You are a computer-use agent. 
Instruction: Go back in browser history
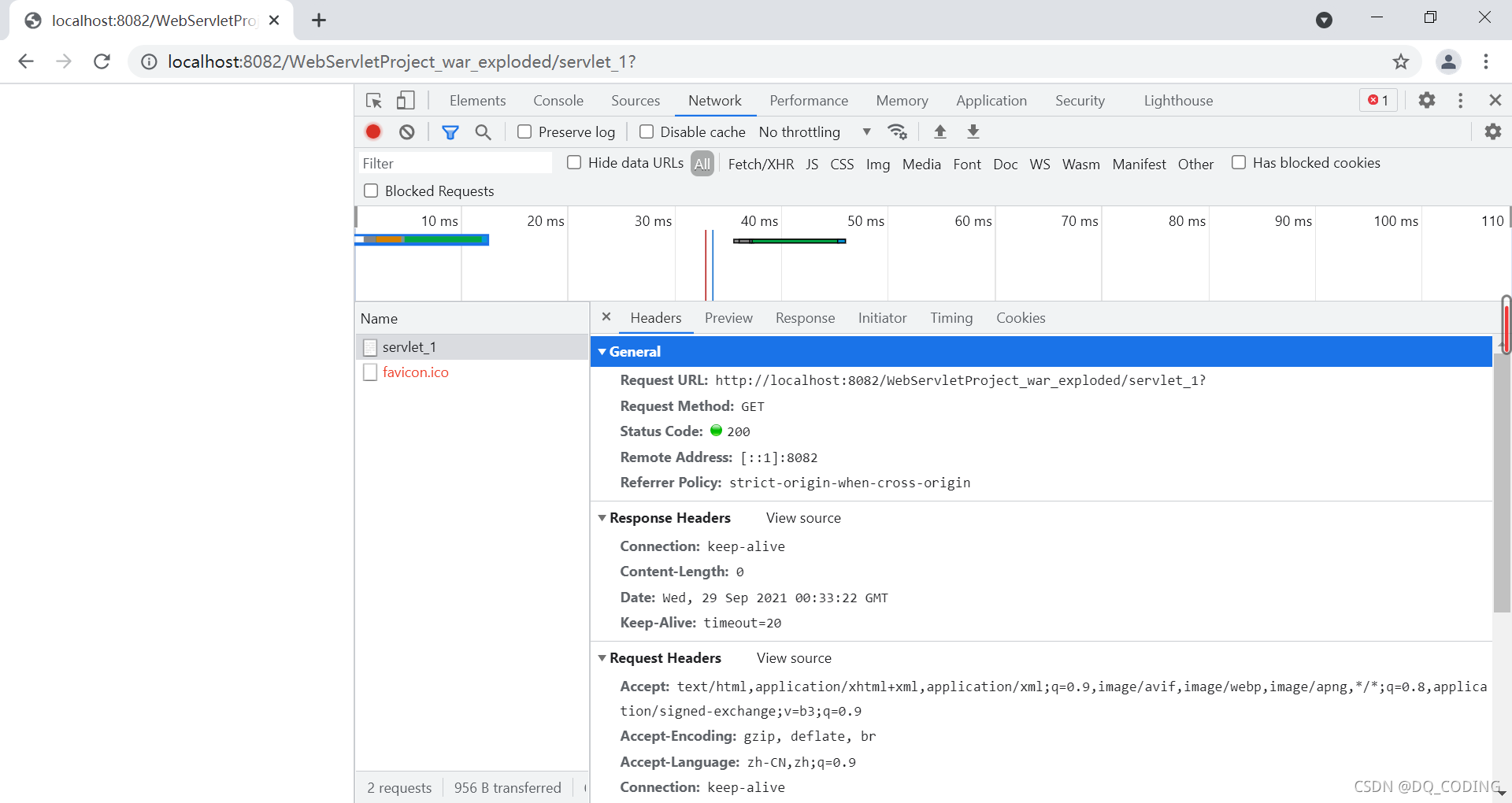click(26, 61)
